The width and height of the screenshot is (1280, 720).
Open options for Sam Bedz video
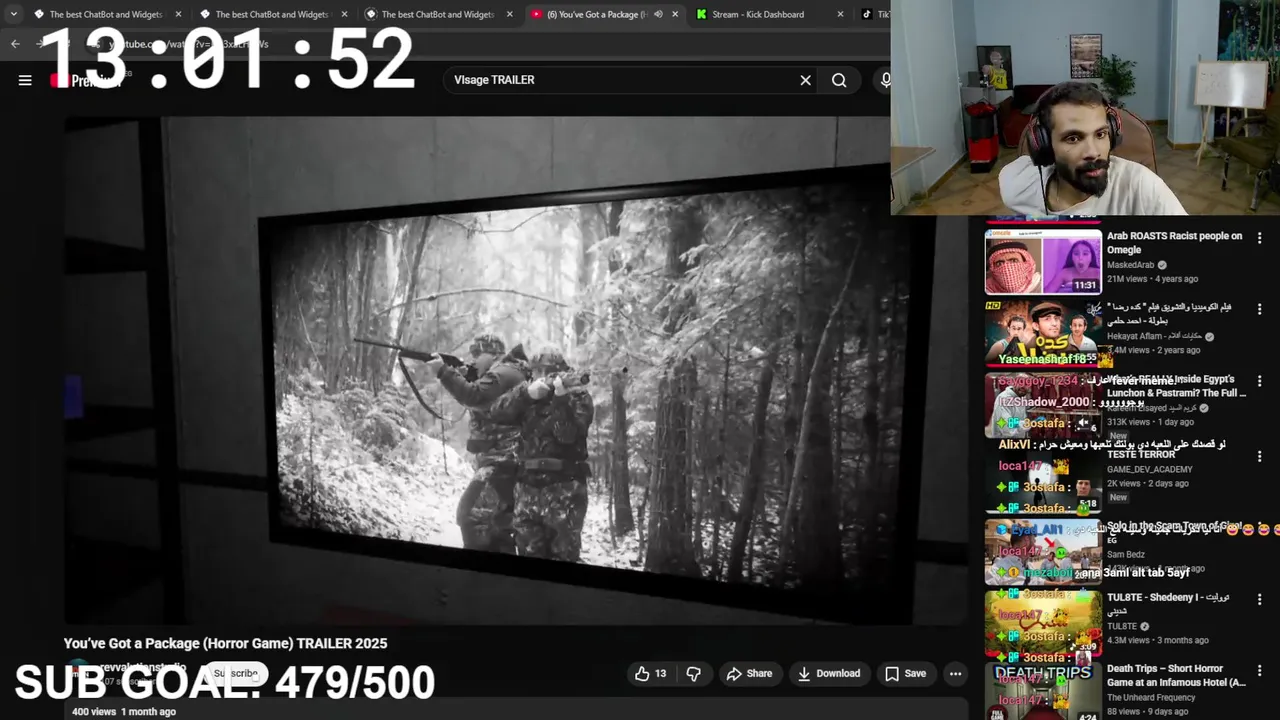tap(1259, 527)
